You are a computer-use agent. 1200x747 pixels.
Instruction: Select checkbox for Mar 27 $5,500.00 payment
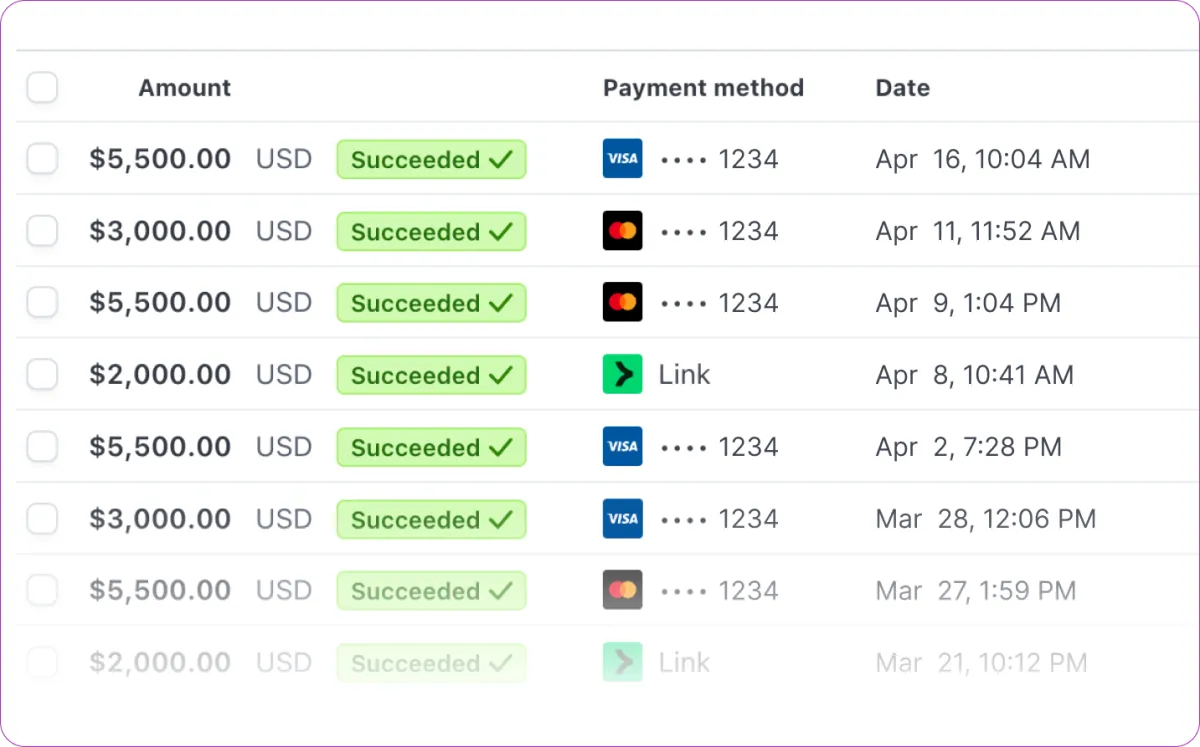click(x=42, y=591)
